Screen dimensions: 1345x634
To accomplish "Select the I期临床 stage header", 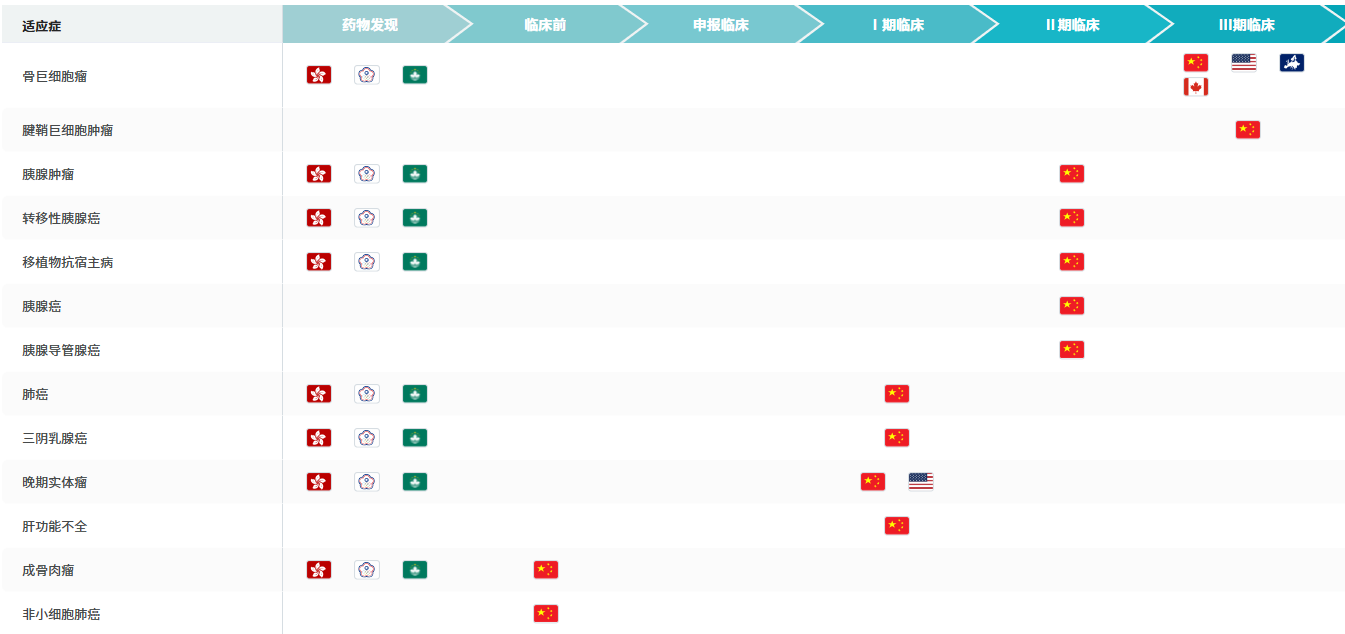I will pos(897,25).
